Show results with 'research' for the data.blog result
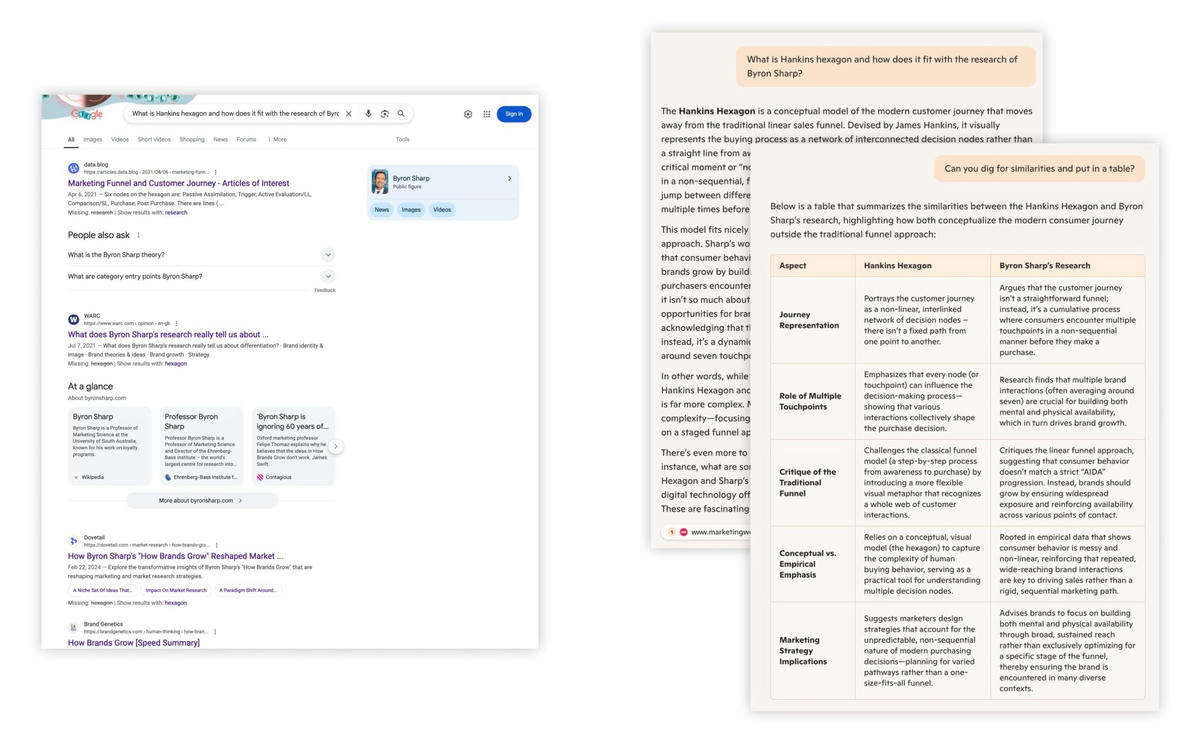The width and height of the screenshot is (1200, 739). (176, 212)
